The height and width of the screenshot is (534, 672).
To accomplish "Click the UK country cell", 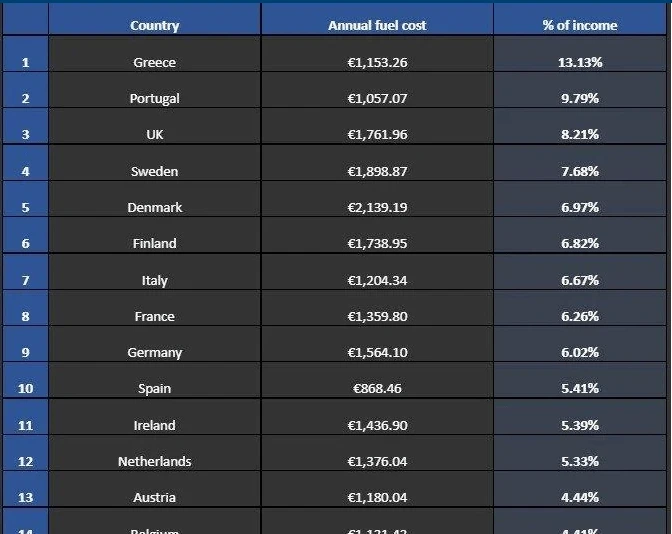I will (154, 135).
